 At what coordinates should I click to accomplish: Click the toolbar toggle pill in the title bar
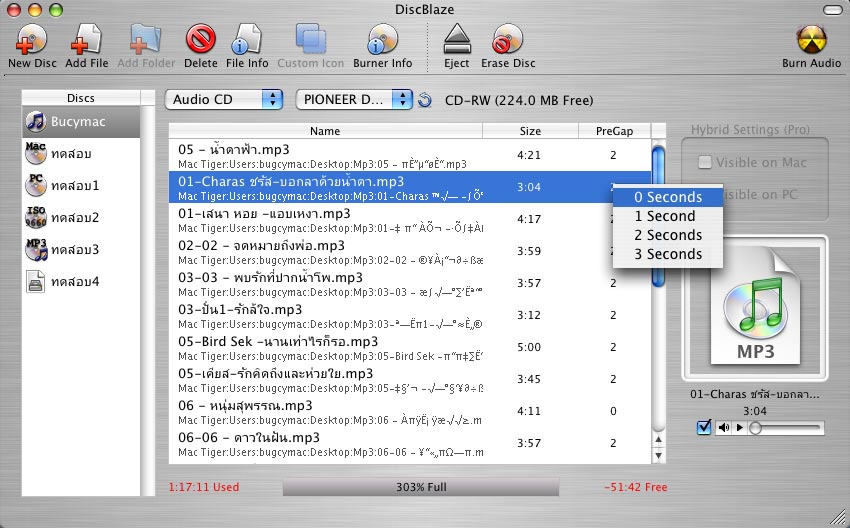[x=832, y=10]
